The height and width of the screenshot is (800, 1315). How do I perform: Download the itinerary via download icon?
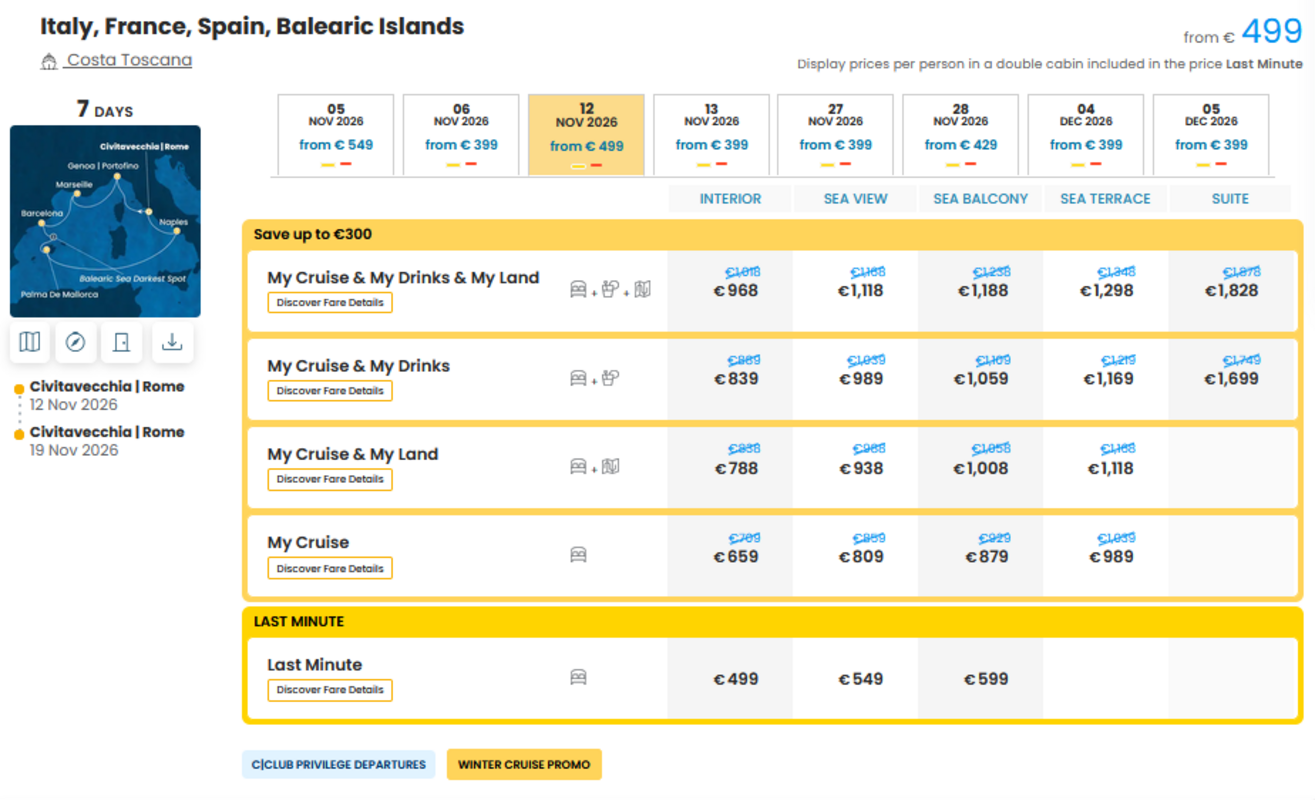click(172, 343)
